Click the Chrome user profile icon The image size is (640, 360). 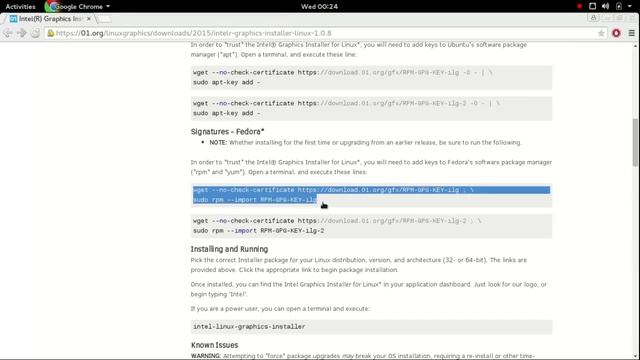point(593,18)
